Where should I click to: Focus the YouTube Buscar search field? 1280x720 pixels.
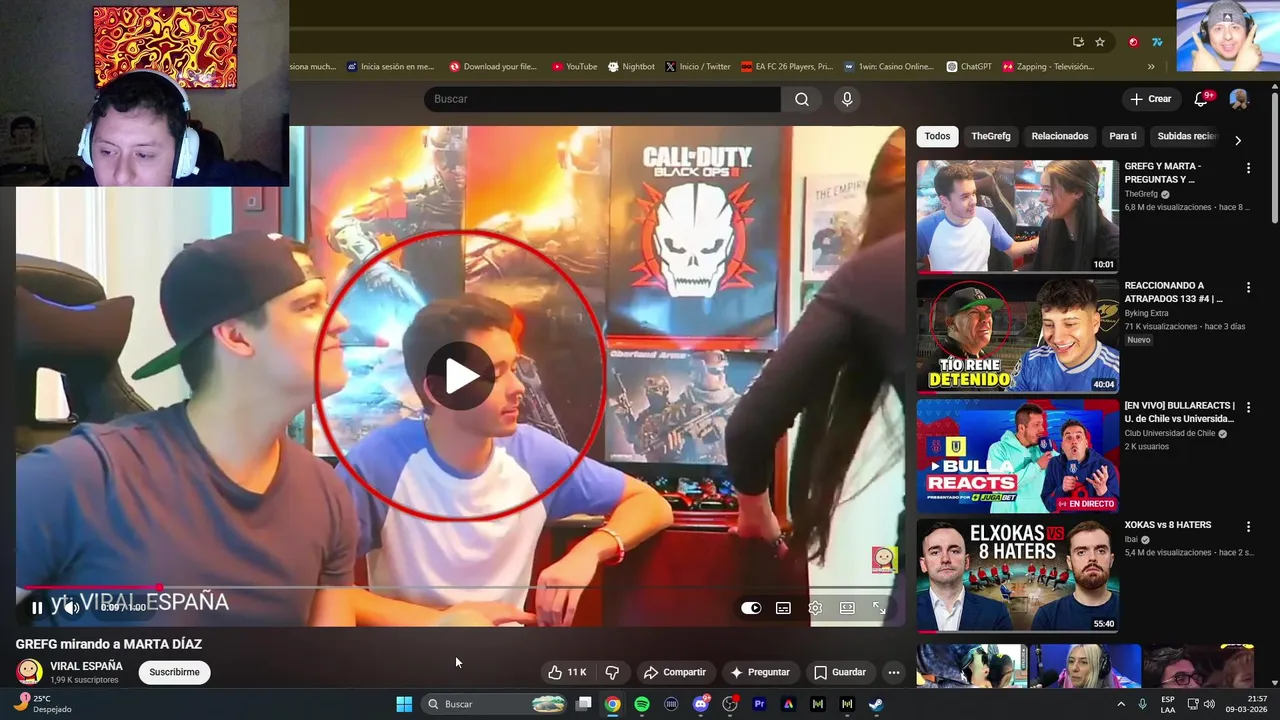coord(602,99)
